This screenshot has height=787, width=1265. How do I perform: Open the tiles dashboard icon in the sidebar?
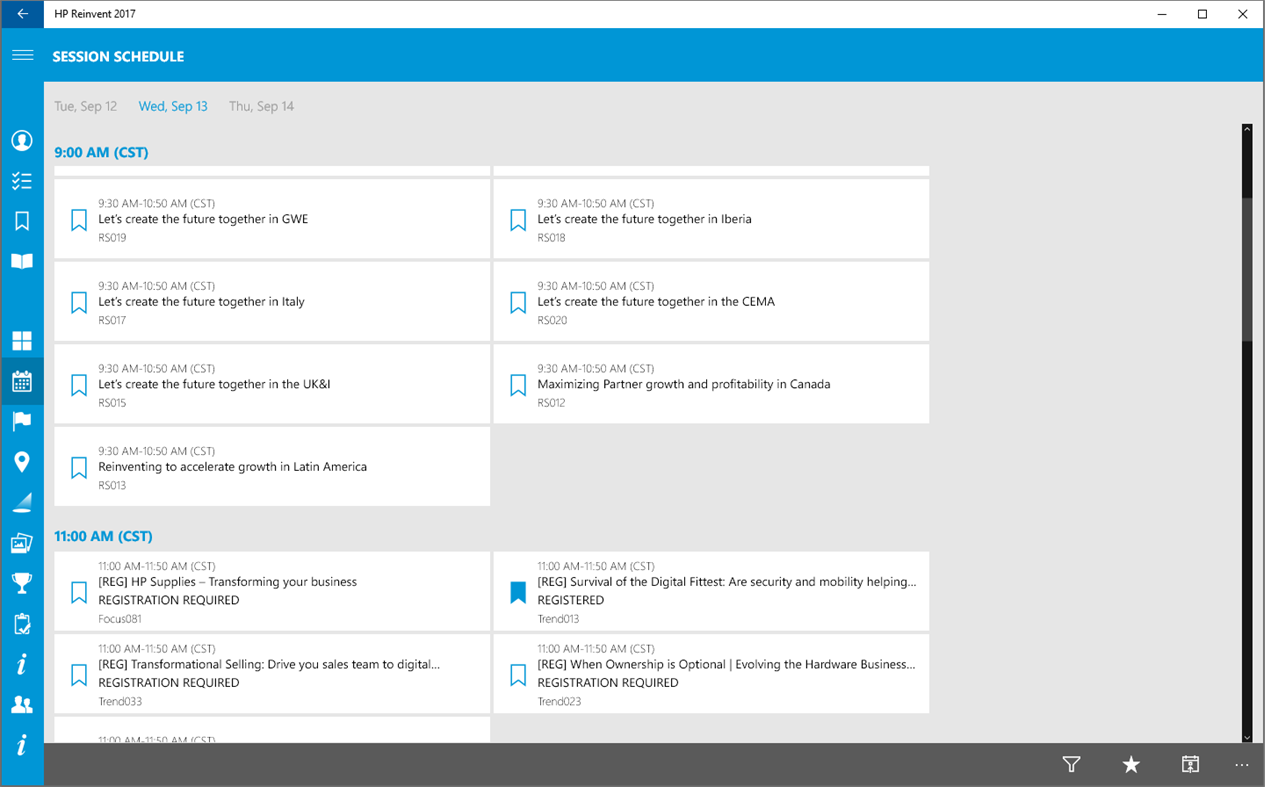tap(22, 340)
